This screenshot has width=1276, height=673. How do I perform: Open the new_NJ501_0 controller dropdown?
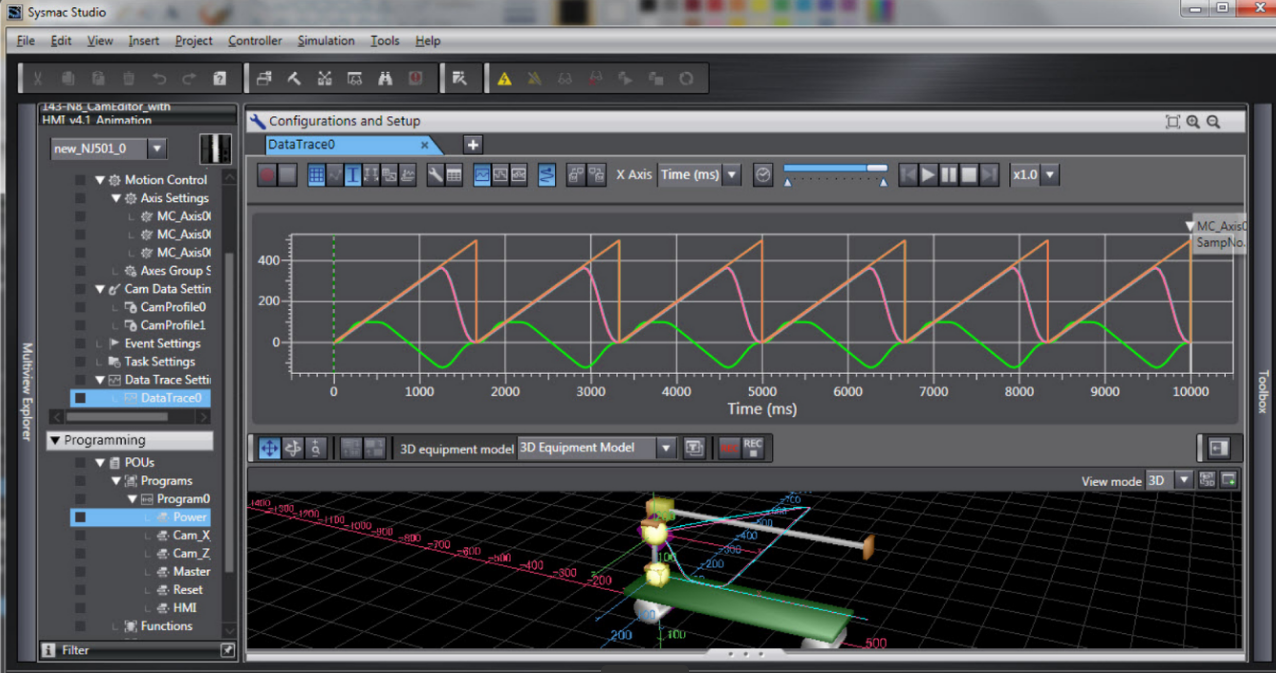157,149
